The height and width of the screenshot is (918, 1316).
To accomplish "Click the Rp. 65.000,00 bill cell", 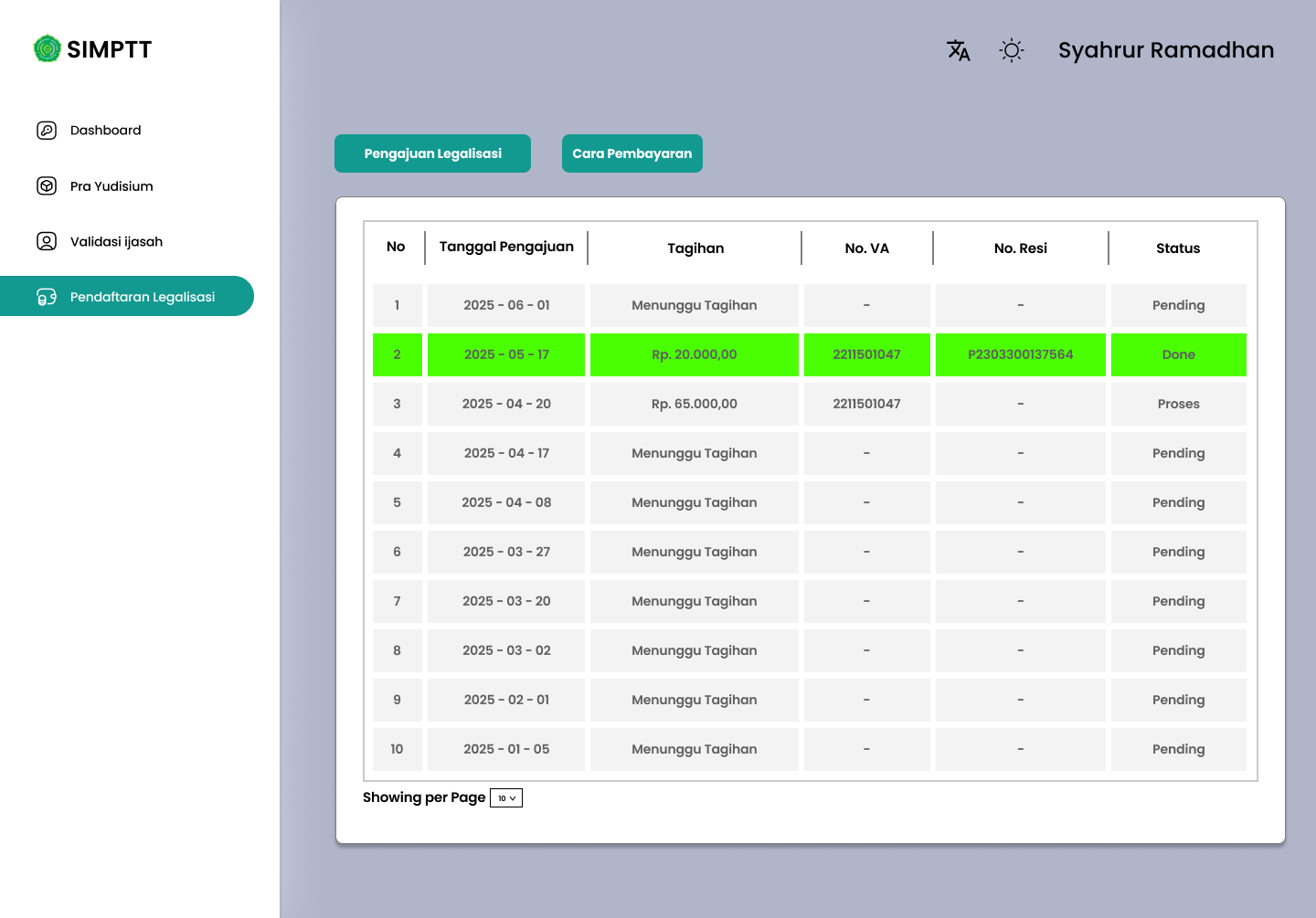I will (695, 404).
